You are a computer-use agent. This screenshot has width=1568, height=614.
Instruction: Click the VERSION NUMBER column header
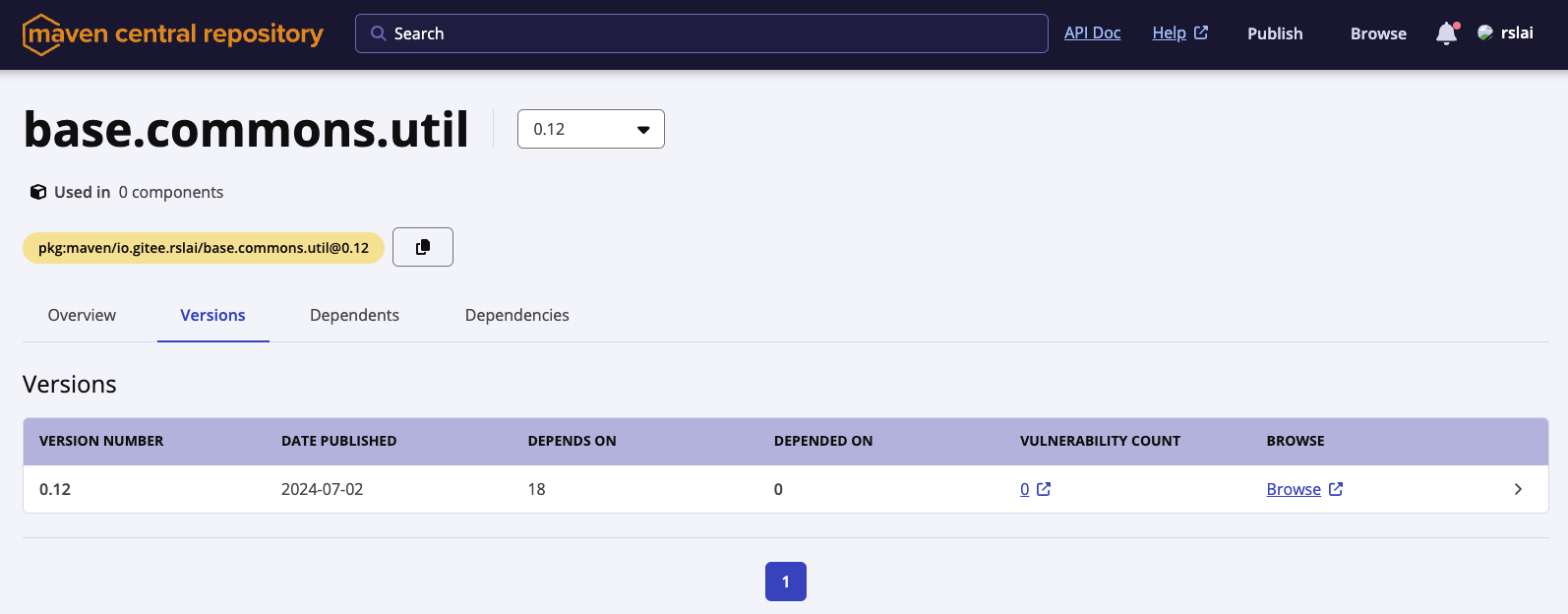101,441
